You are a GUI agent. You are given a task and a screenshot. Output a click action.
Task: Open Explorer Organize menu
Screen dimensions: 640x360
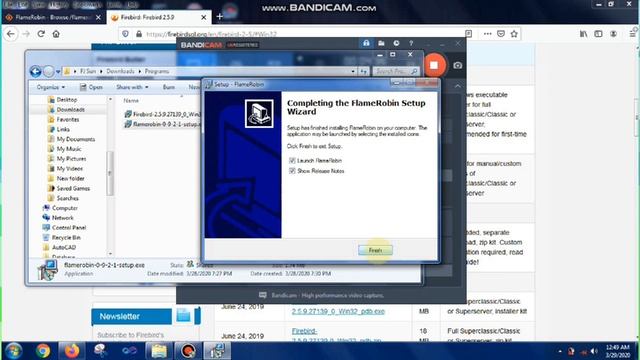[51, 87]
